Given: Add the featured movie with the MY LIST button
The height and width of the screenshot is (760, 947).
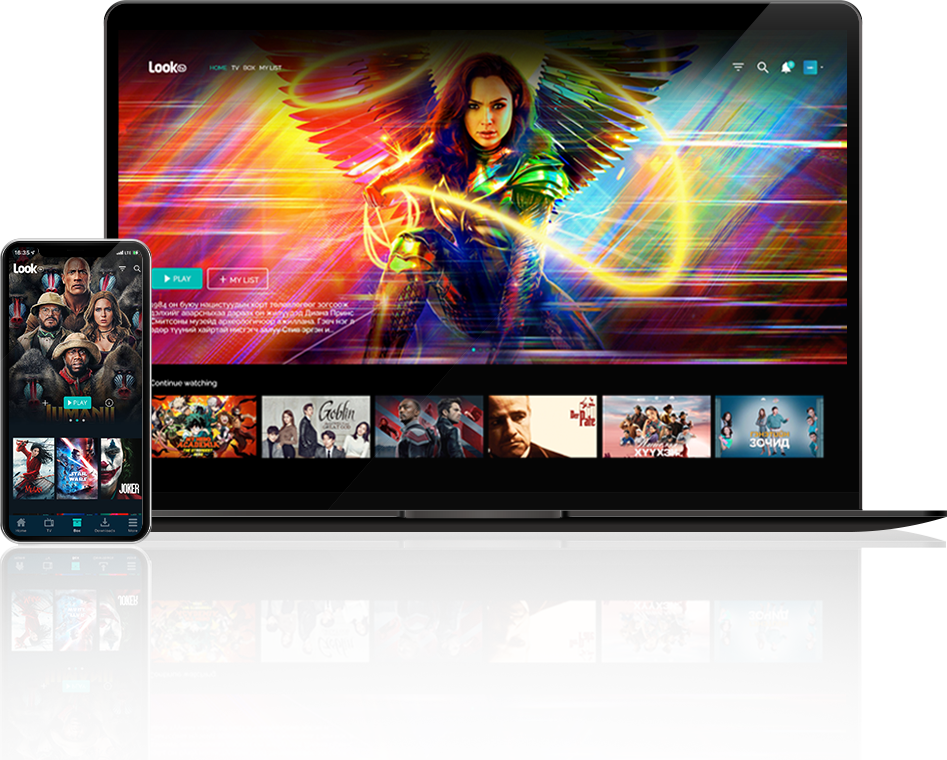Looking at the screenshot, I should (x=237, y=280).
